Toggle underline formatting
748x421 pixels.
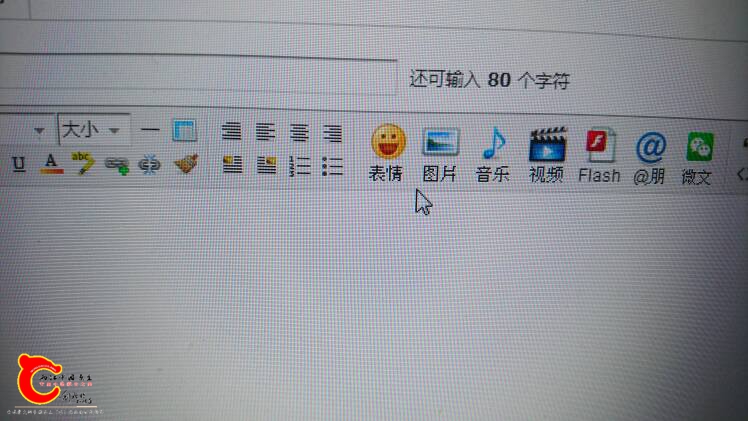coord(19,164)
